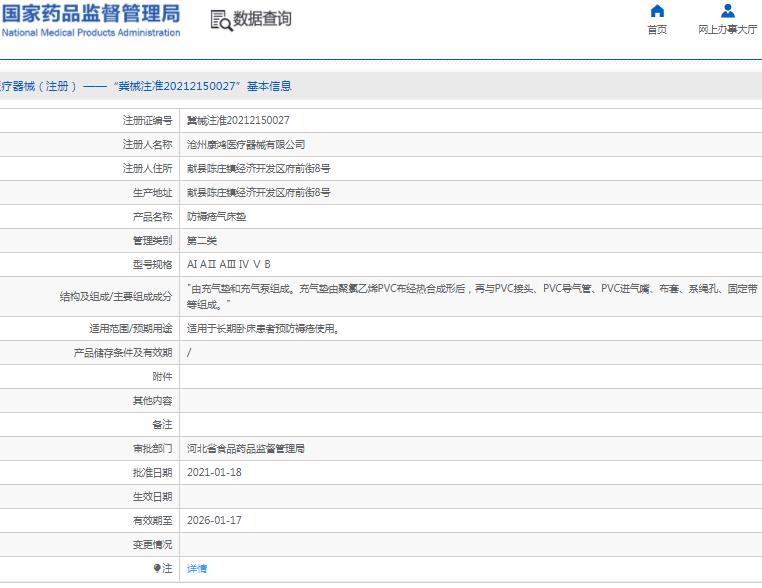Open 网上办事大厅 text link
Viewport: 762px width, 588px height.
point(727,30)
